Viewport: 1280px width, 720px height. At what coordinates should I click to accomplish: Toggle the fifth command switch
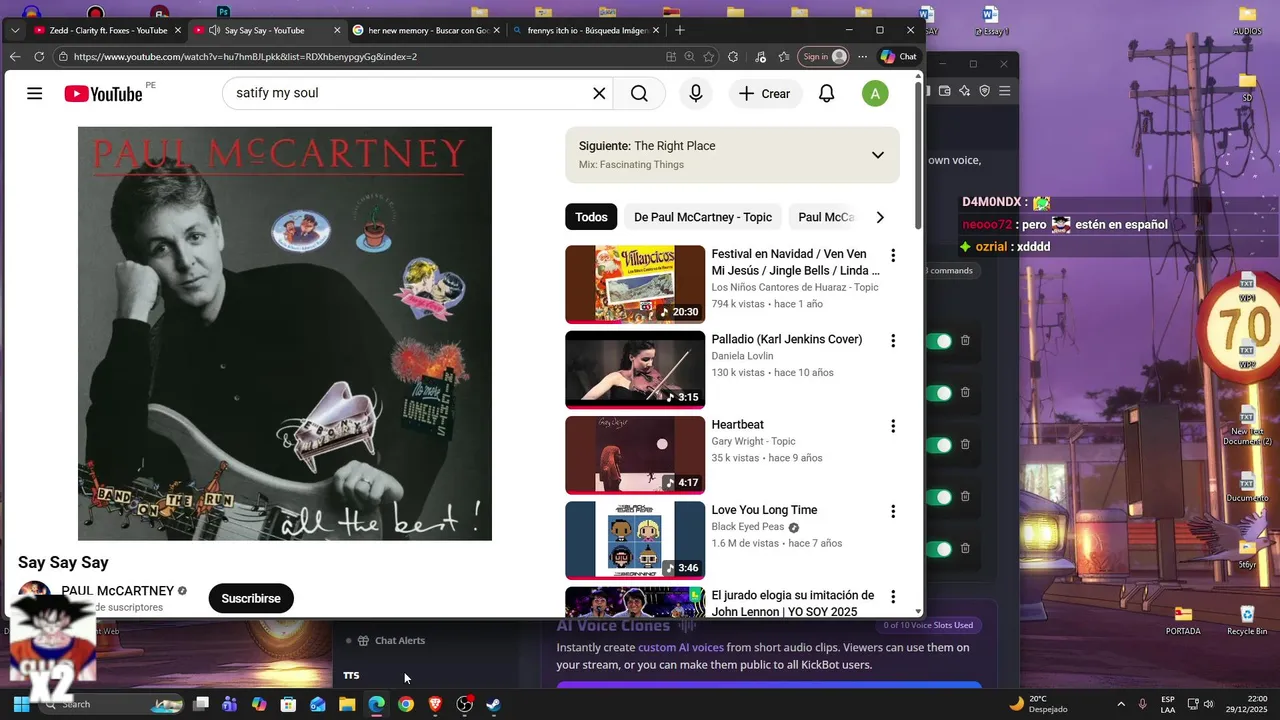939,549
